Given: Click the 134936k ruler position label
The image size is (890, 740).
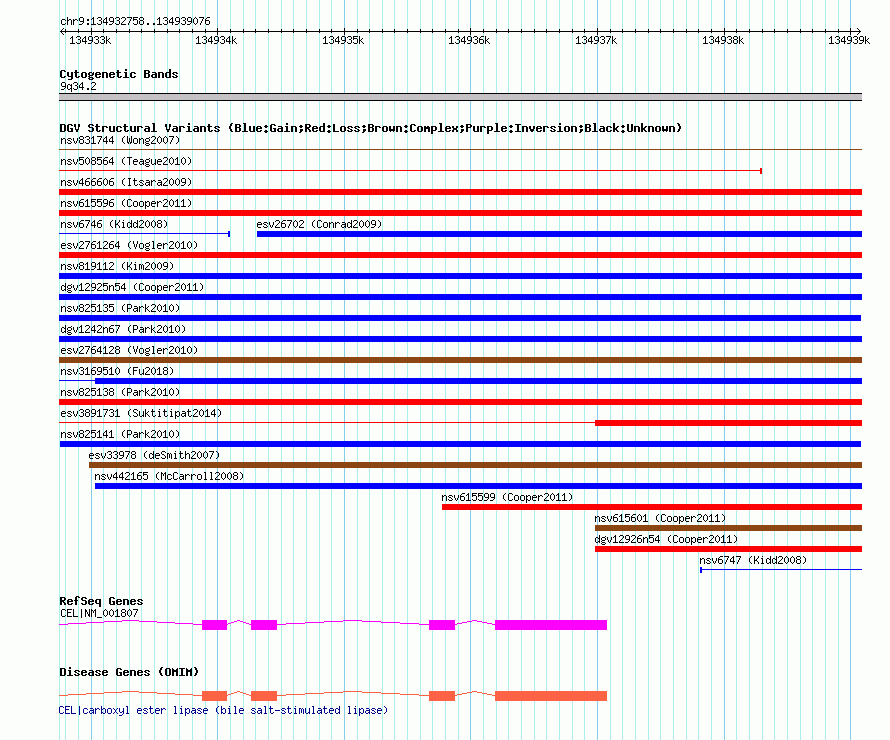Looking at the screenshot, I should point(469,40).
